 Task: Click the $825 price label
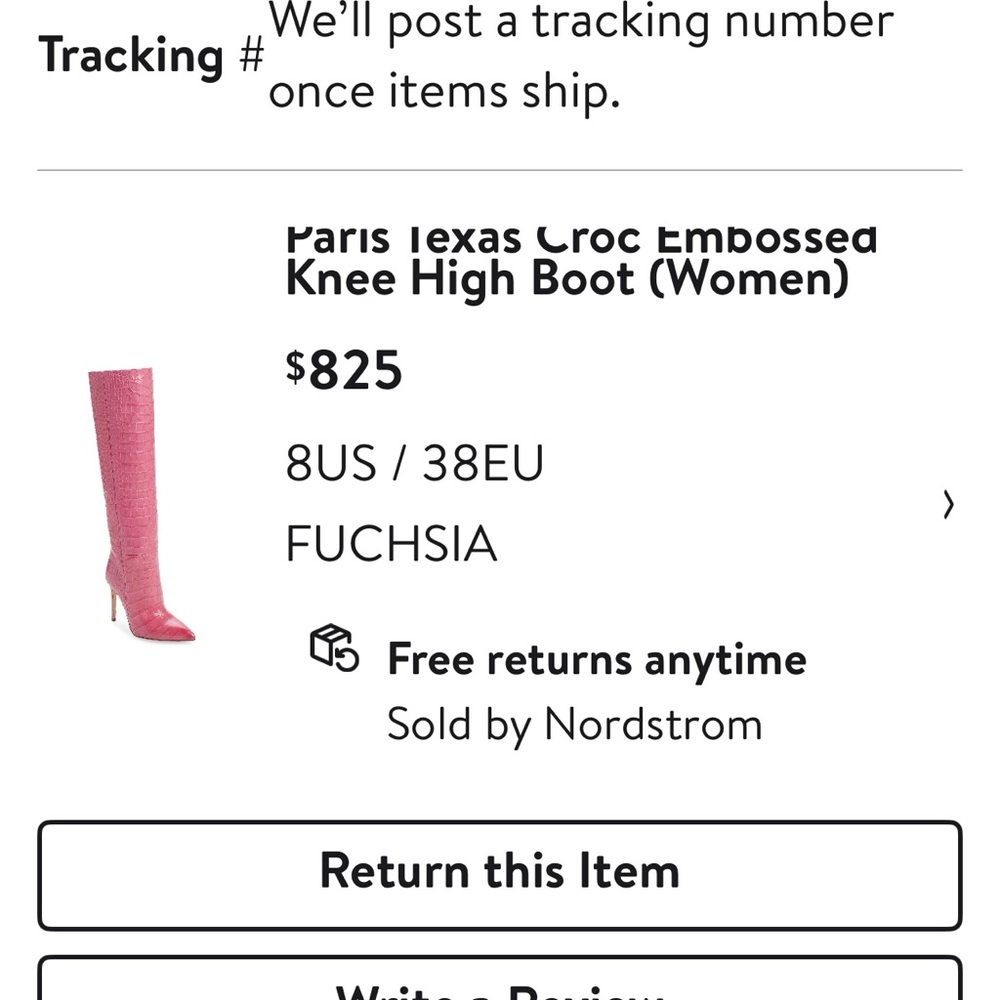(346, 372)
